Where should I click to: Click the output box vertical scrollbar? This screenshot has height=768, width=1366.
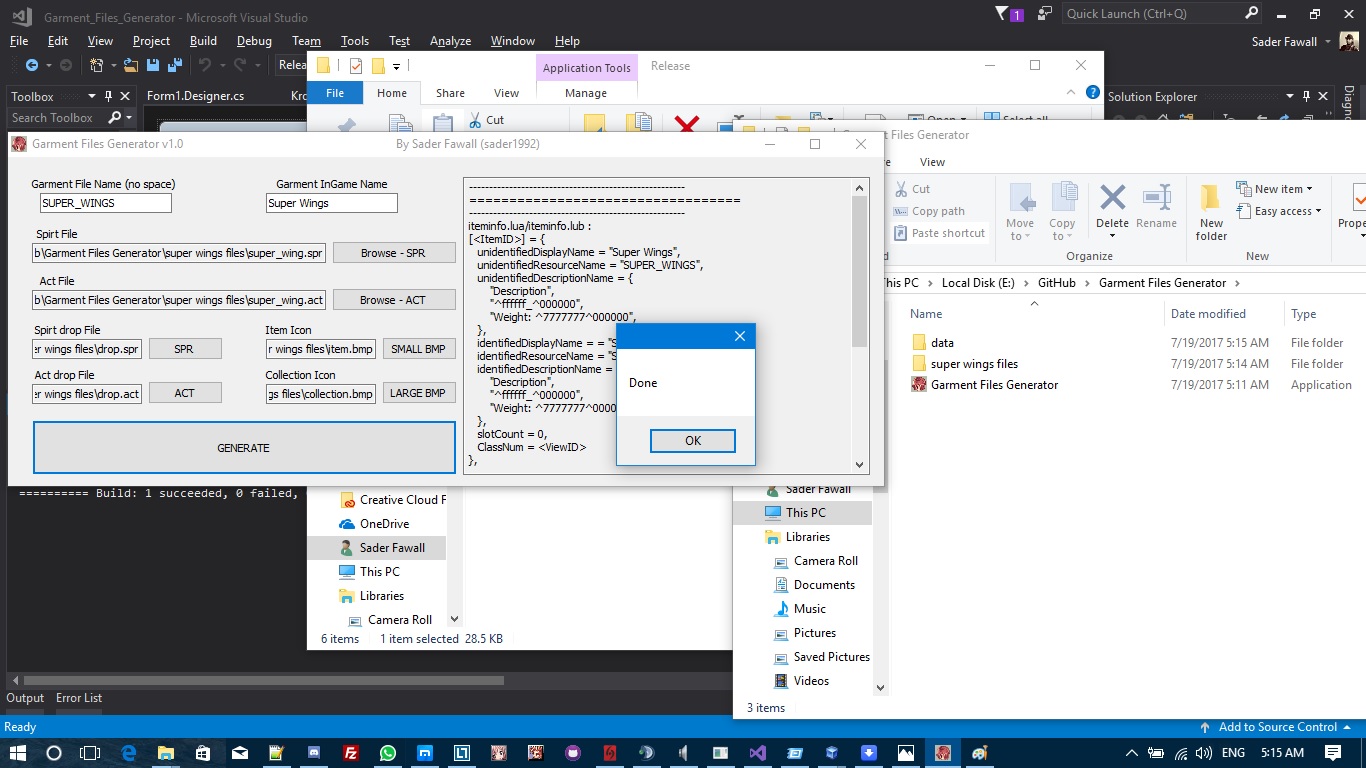coord(859,325)
